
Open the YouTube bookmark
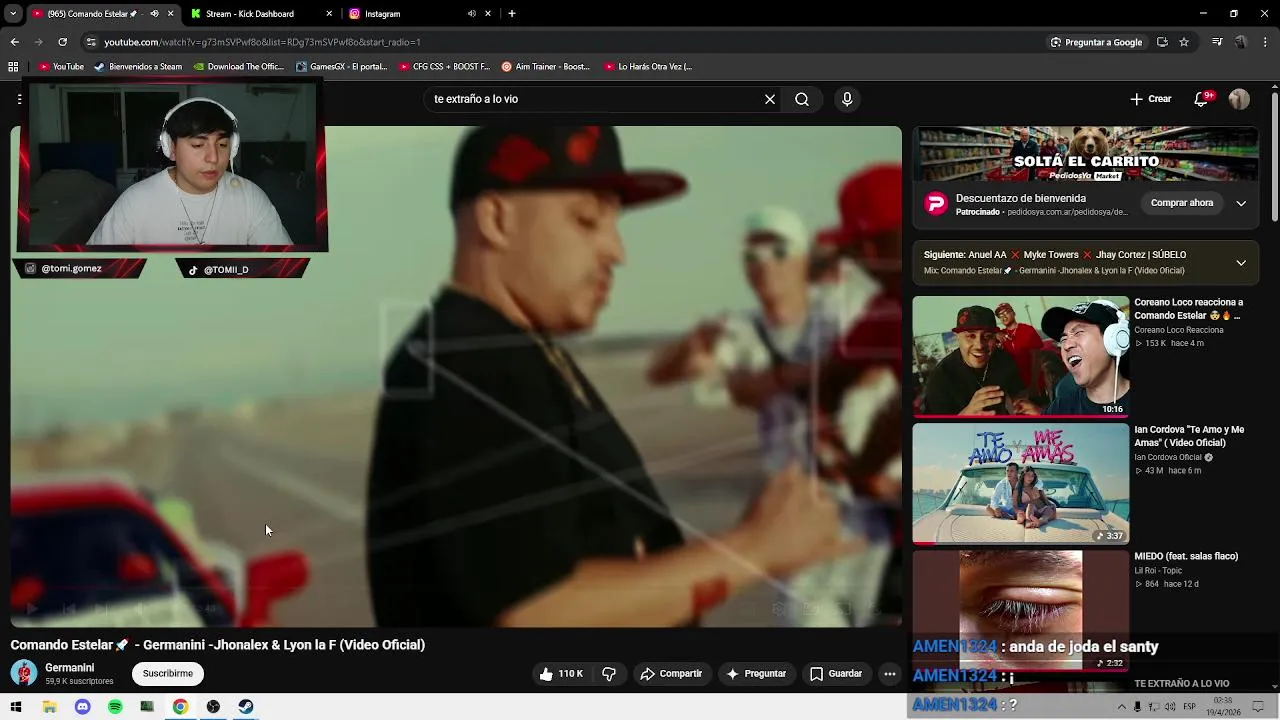coord(61,67)
